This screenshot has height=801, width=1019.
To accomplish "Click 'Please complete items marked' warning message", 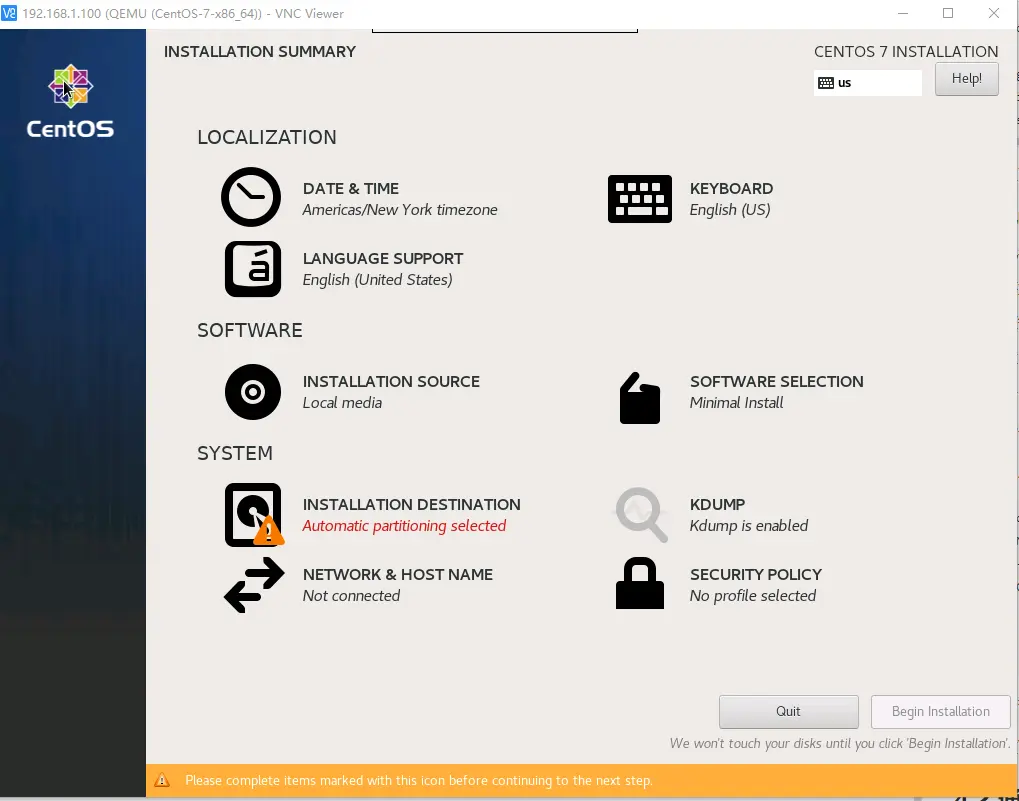I will tap(419, 780).
